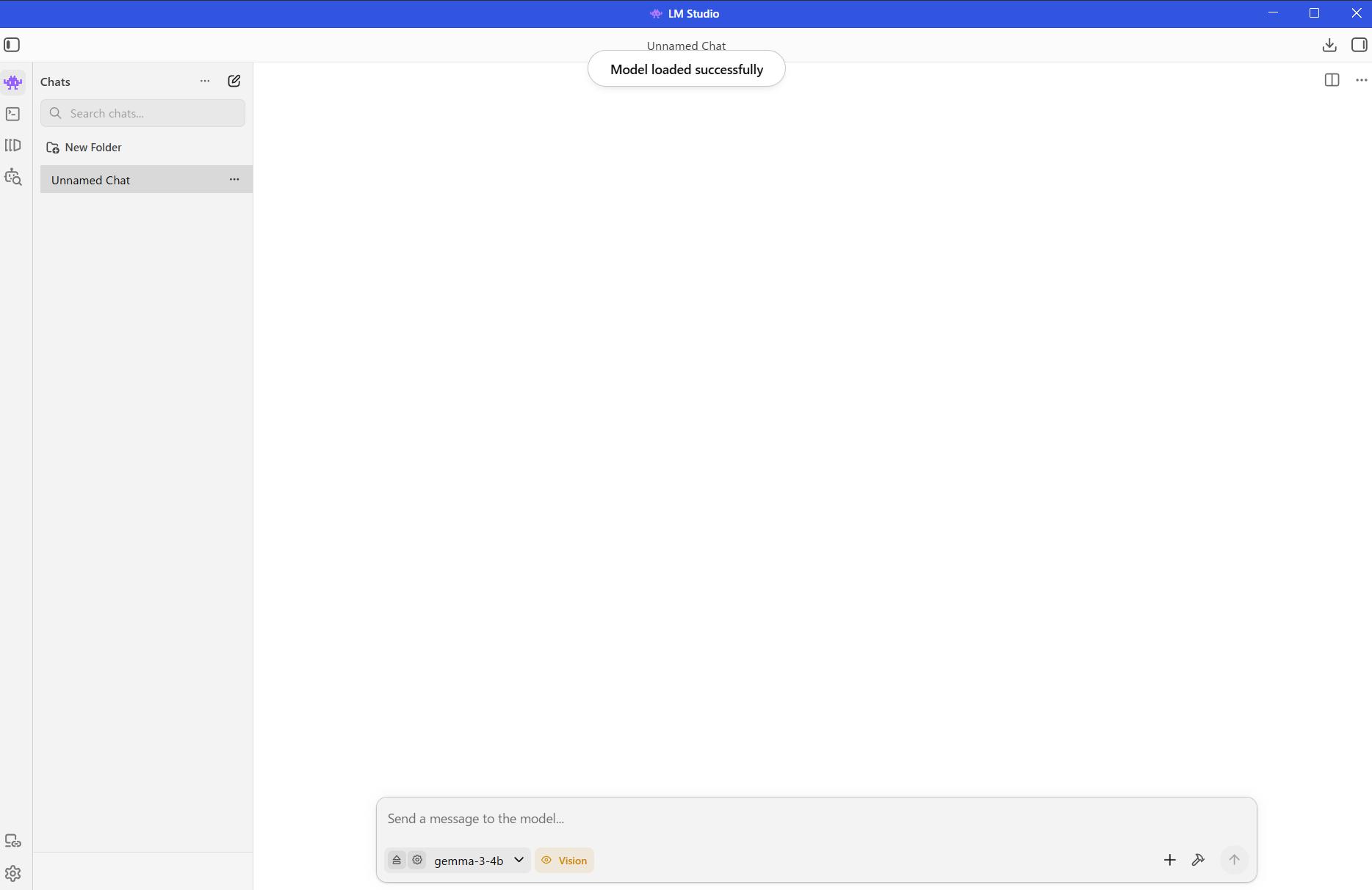
Task: Open downloads panel icon in header
Action: (1329, 46)
